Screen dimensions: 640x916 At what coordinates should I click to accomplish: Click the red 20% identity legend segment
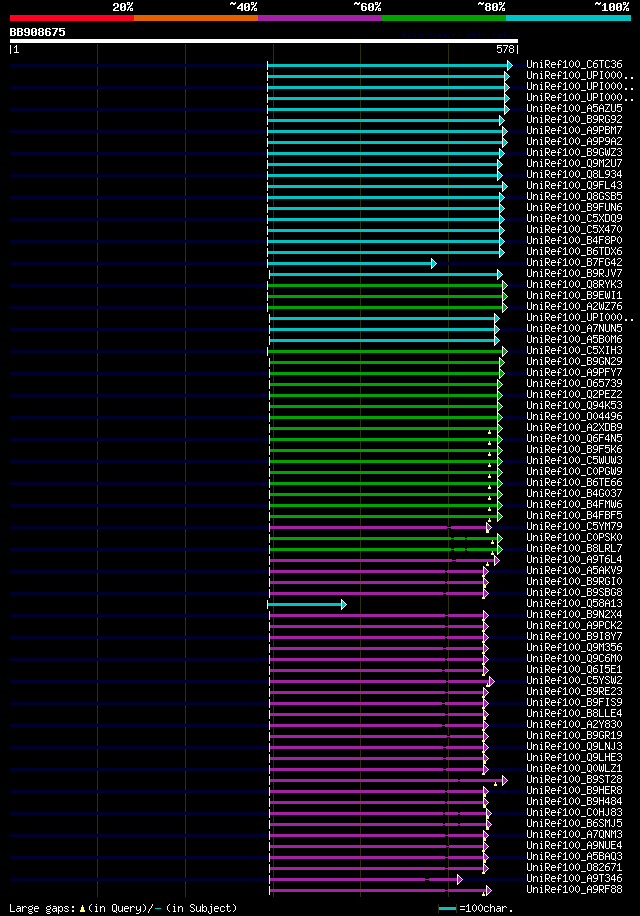tap(72, 18)
